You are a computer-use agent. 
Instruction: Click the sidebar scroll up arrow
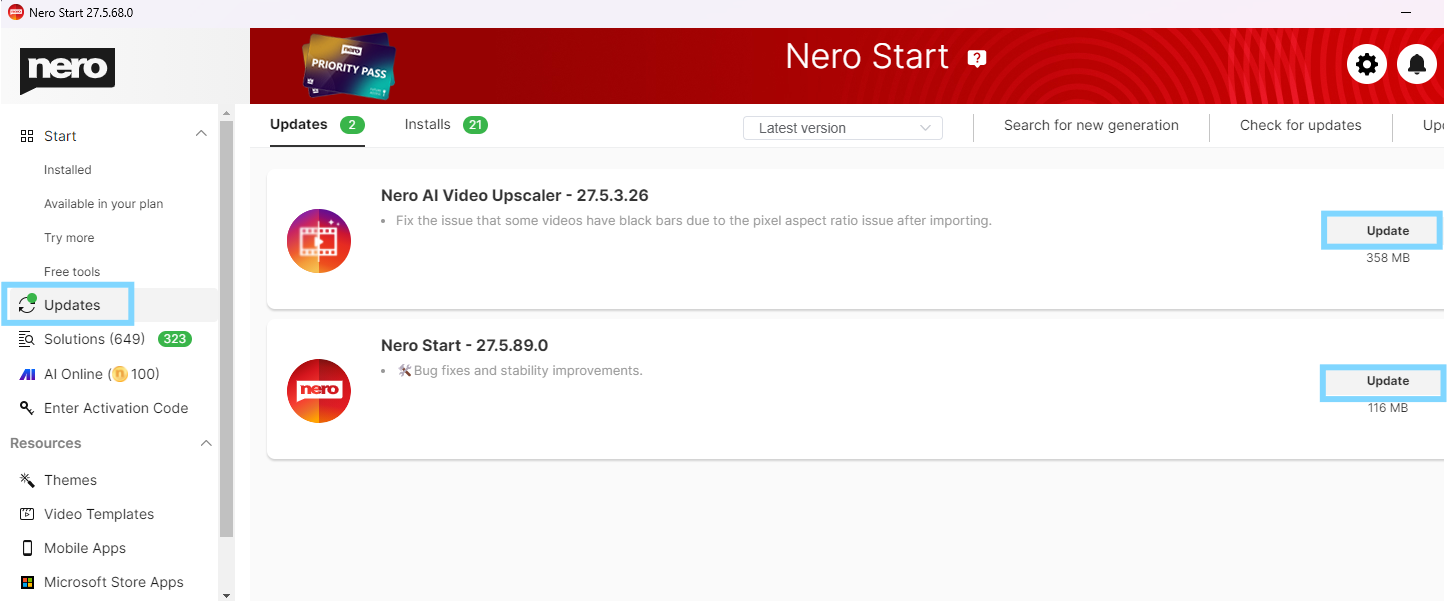point(226,113)
